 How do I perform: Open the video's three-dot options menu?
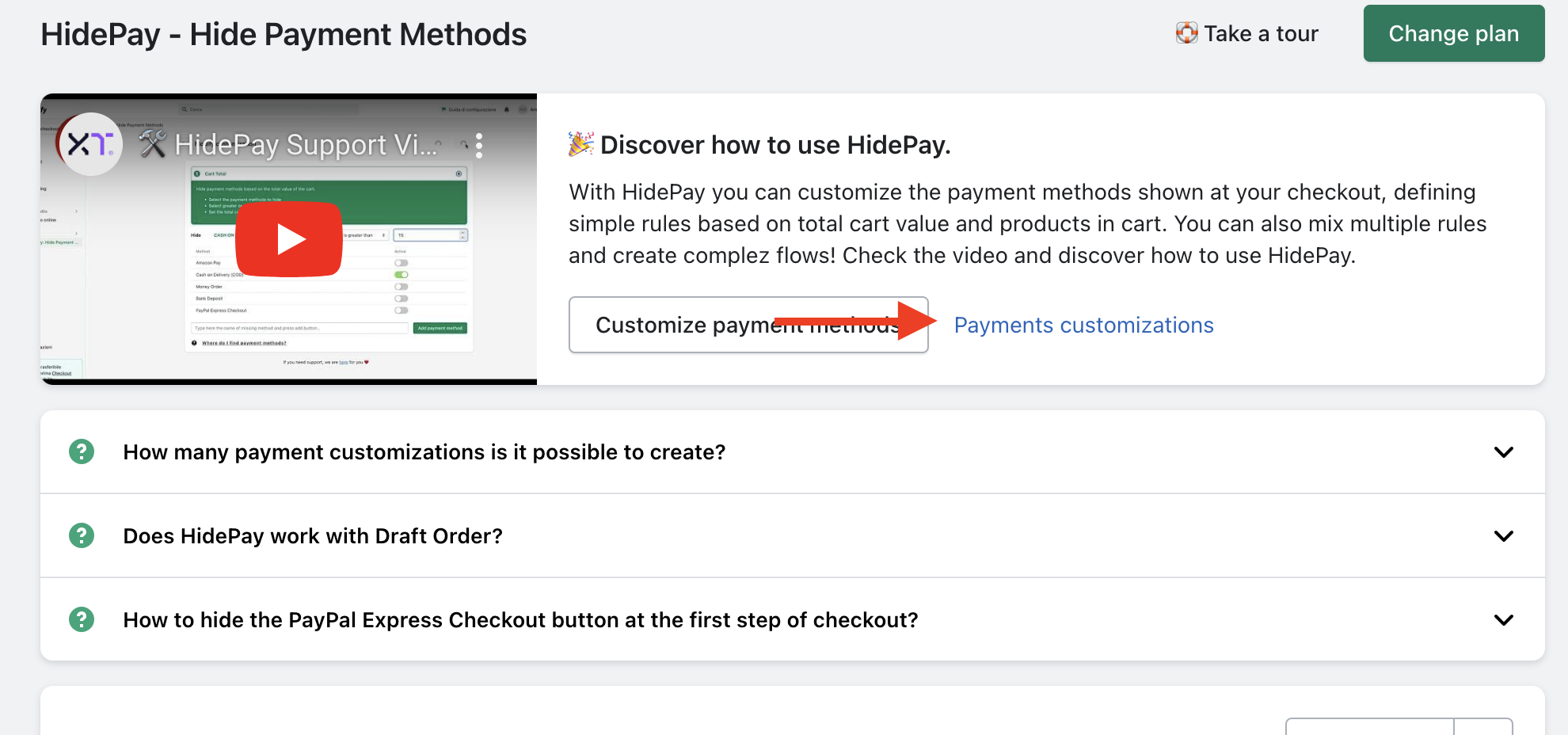(x=479, y=145)
